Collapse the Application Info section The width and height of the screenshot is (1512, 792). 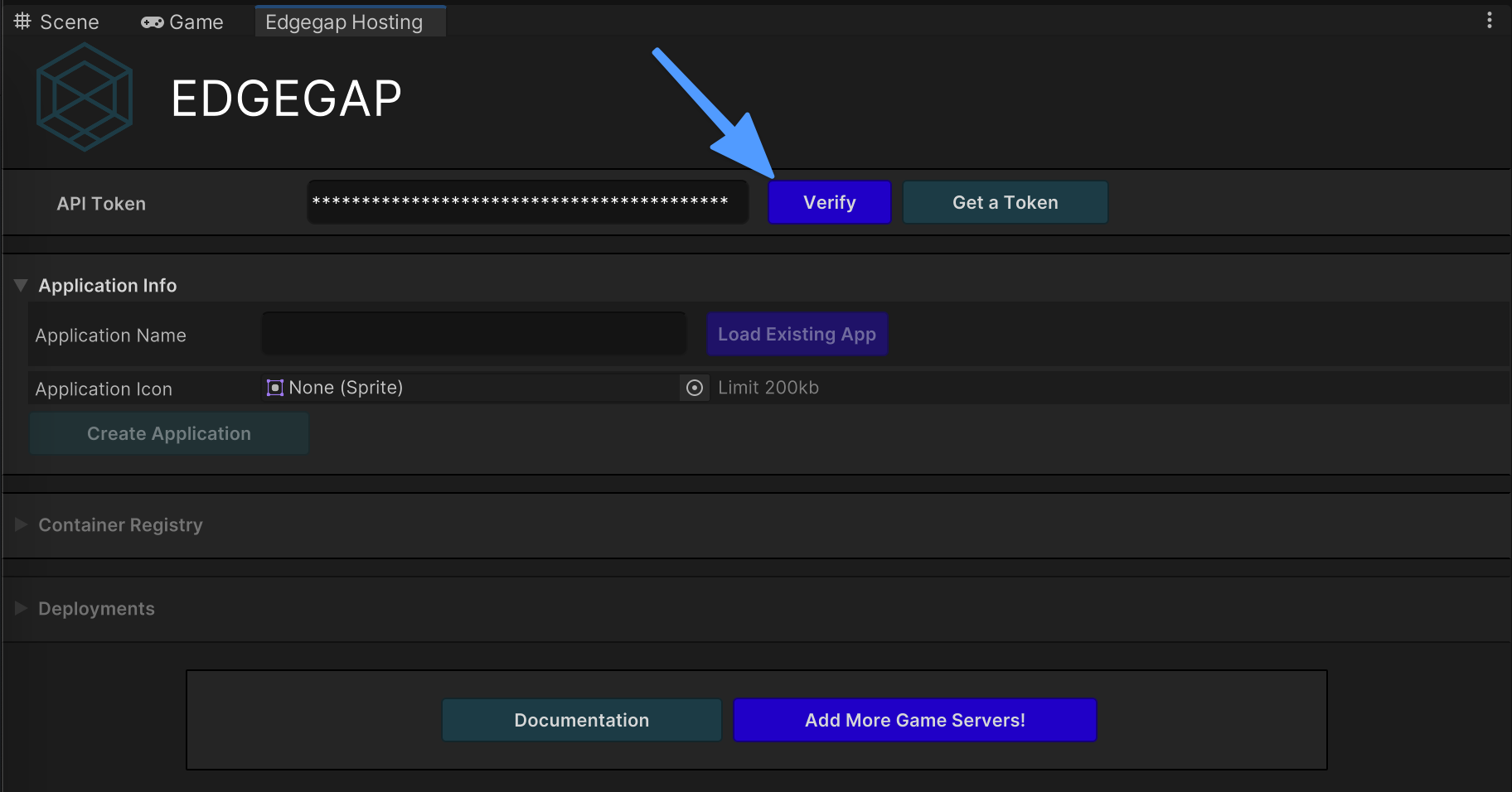coord(22,285)
